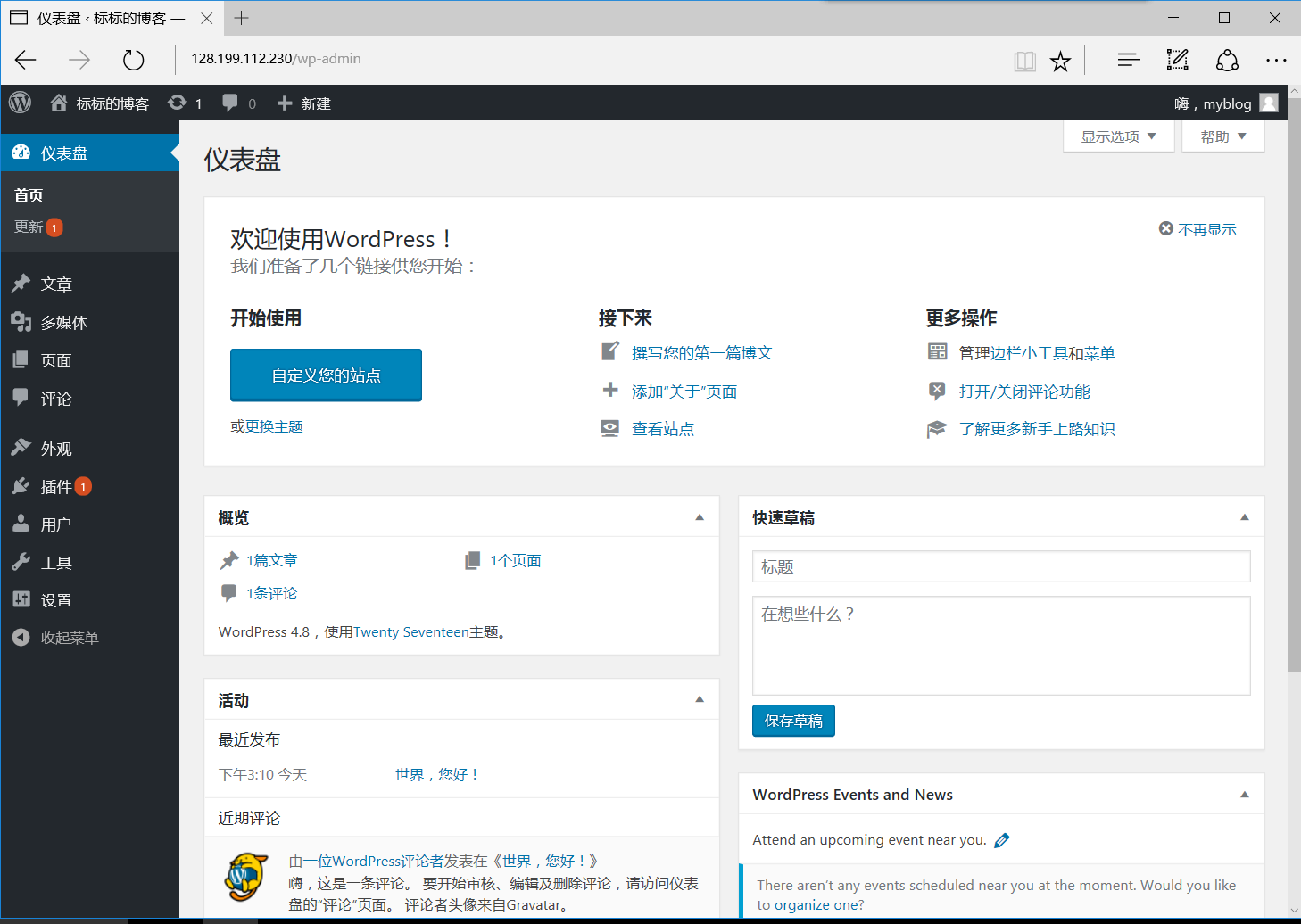1301x924 pixels.
Task: Open the 添加“关于”页面 link
Action: (x=684, y=392)
